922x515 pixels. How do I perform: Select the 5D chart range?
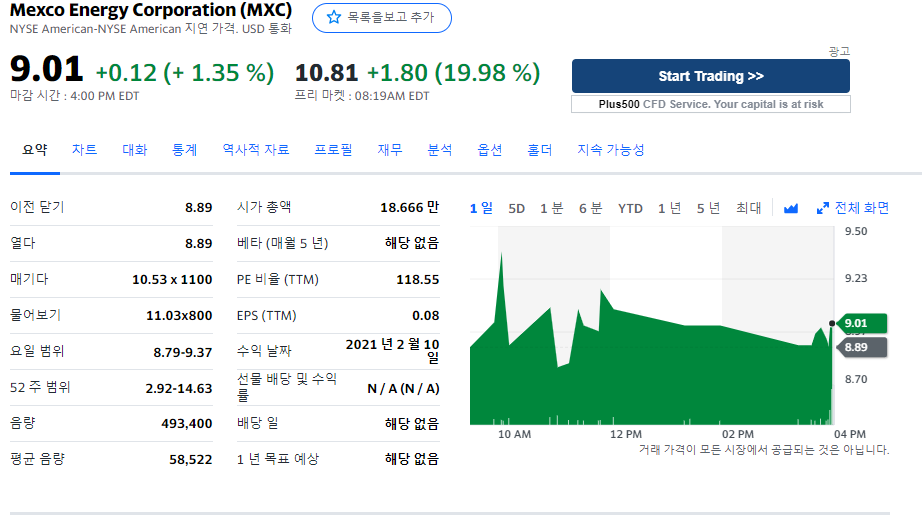tap(516, 208)
